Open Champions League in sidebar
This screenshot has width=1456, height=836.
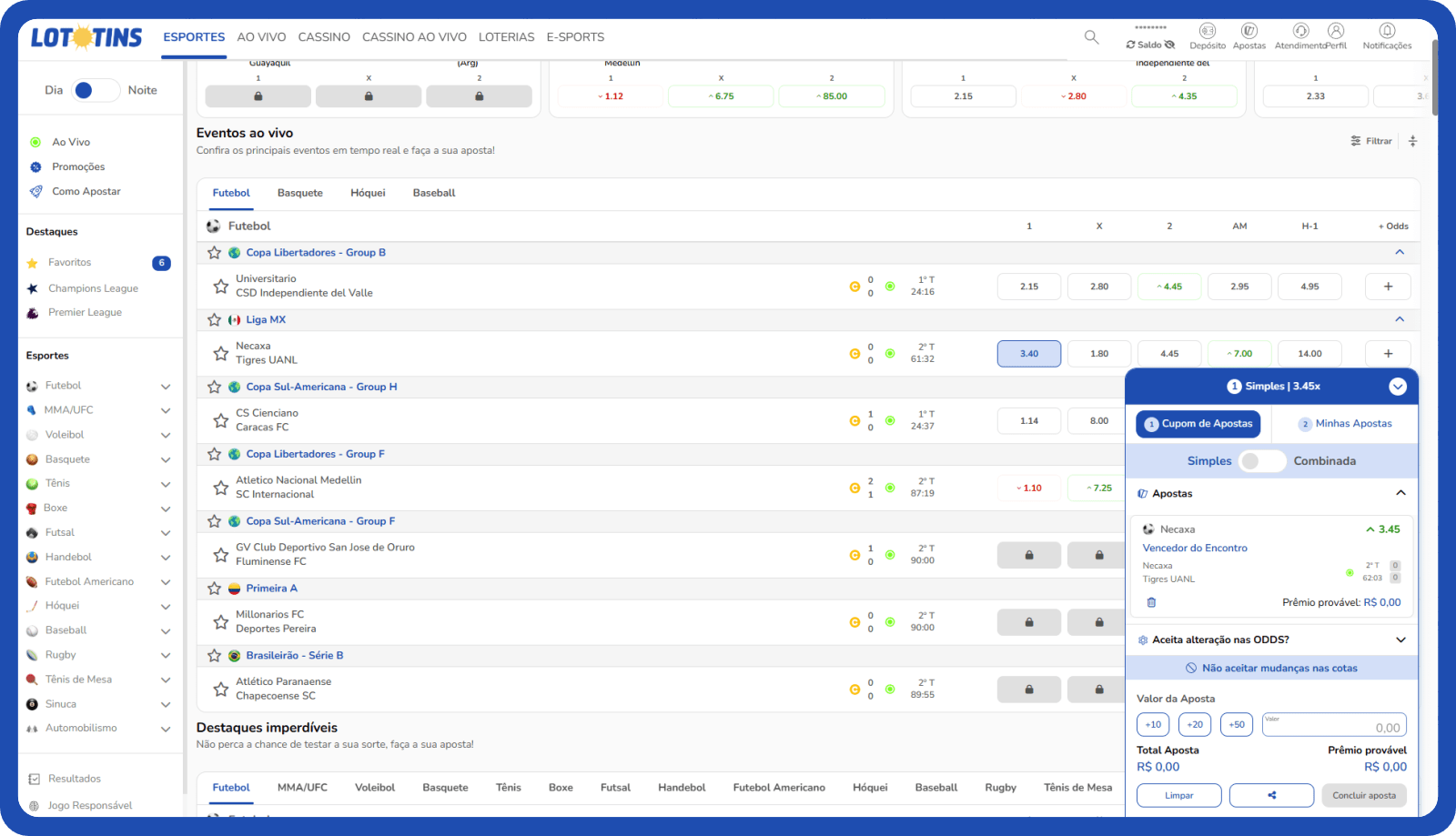click(x=93, y=288)
